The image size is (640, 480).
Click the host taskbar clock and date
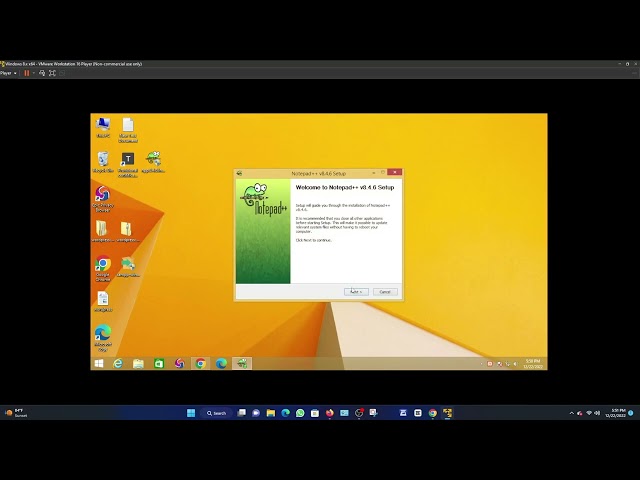click(615, 413)
